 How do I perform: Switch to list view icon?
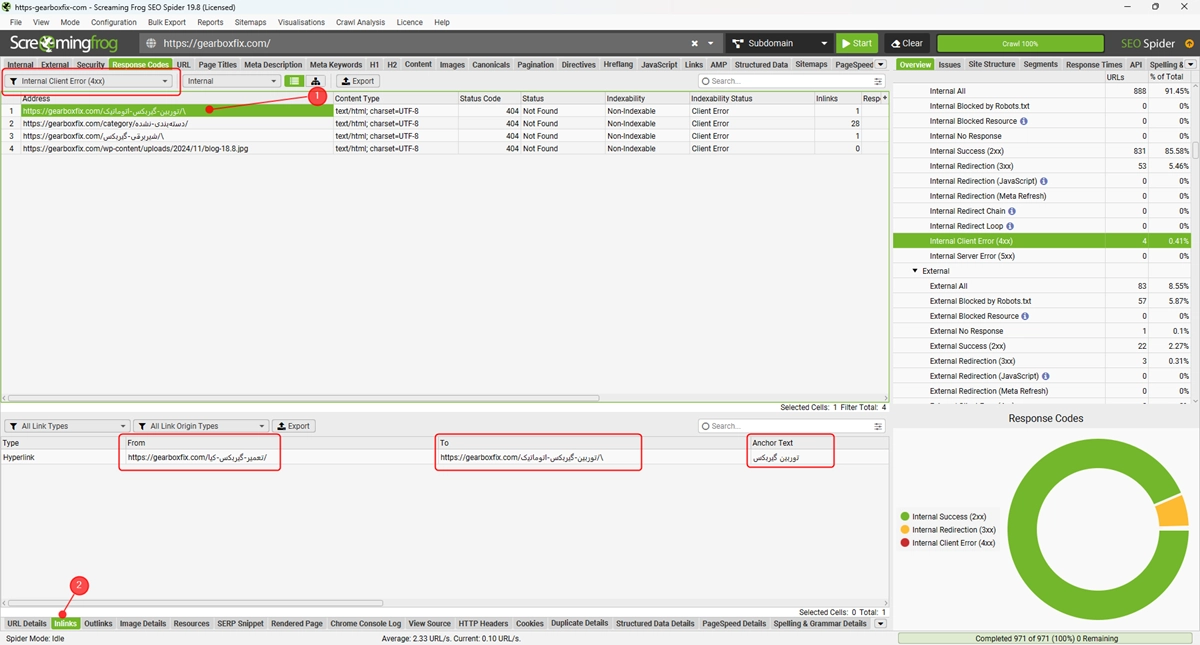click(x=294, y=81)
